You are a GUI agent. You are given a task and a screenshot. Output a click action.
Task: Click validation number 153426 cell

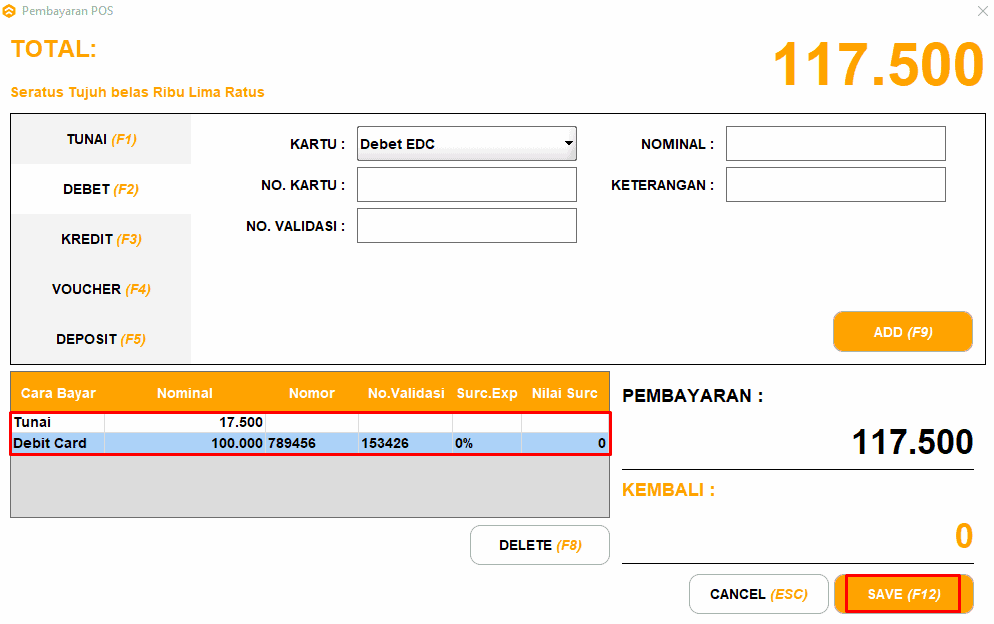point(406,443)
